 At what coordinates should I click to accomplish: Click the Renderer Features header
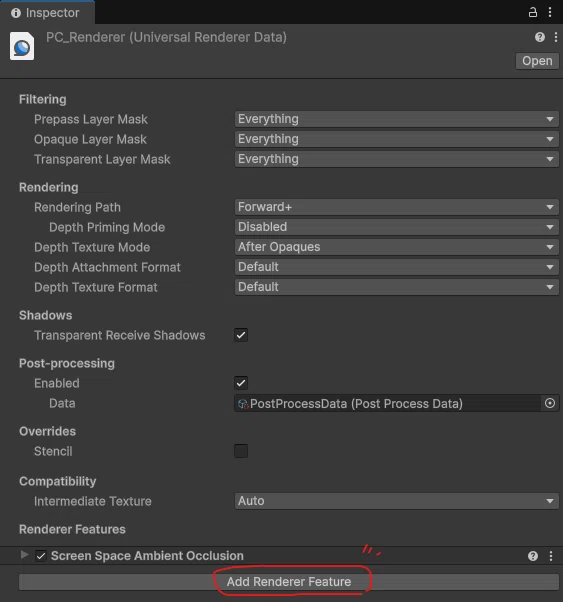click(x=72, y=529)
